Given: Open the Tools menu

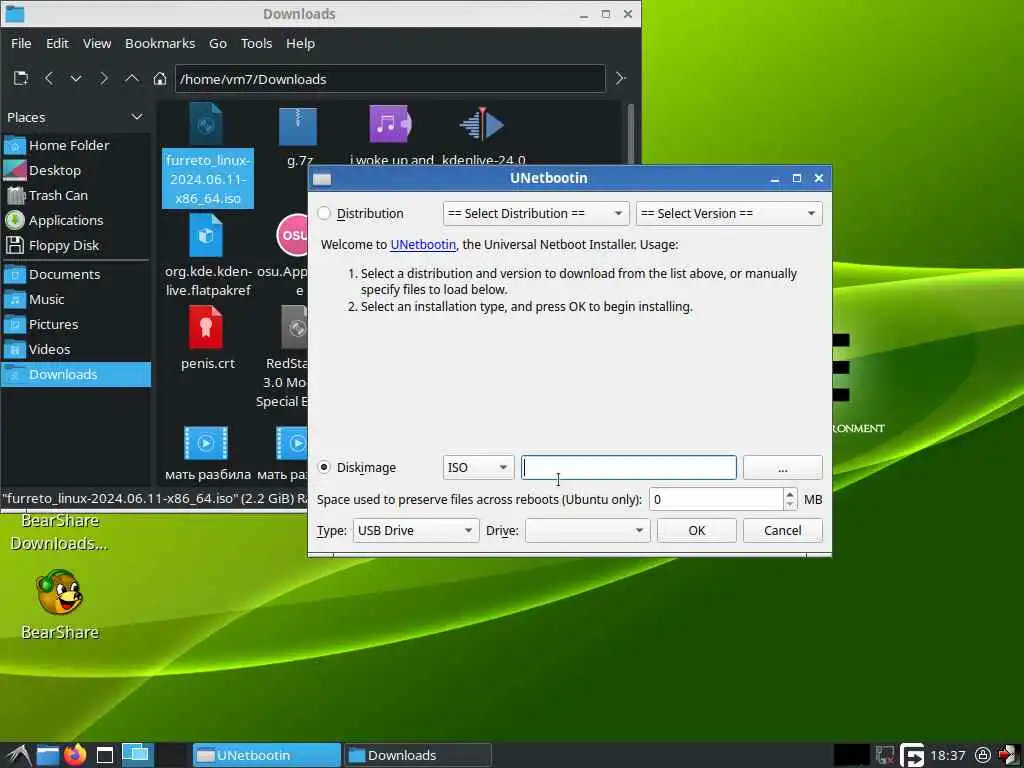Looking at the screenshot, I should pos(256,43).
